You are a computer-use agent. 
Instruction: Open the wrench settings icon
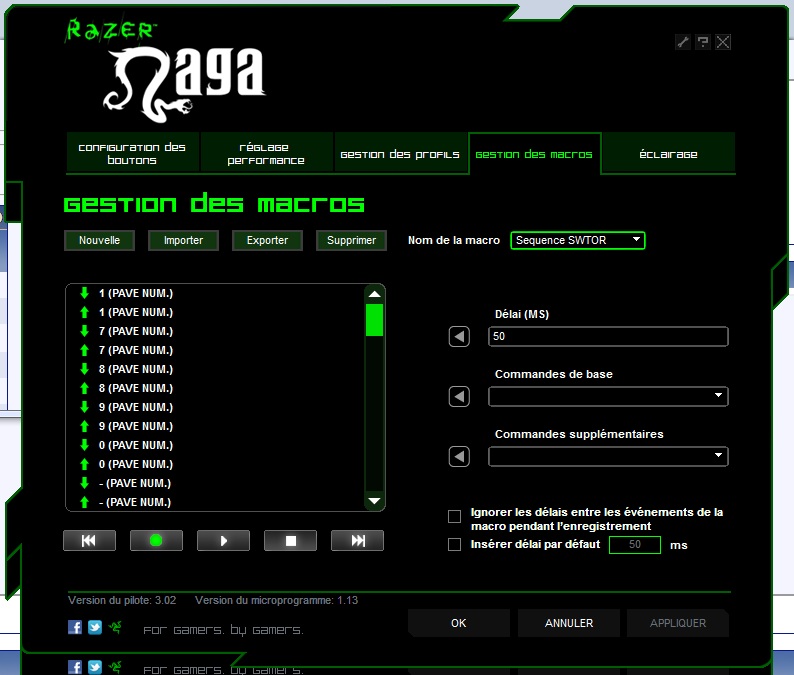pos(683,42)
